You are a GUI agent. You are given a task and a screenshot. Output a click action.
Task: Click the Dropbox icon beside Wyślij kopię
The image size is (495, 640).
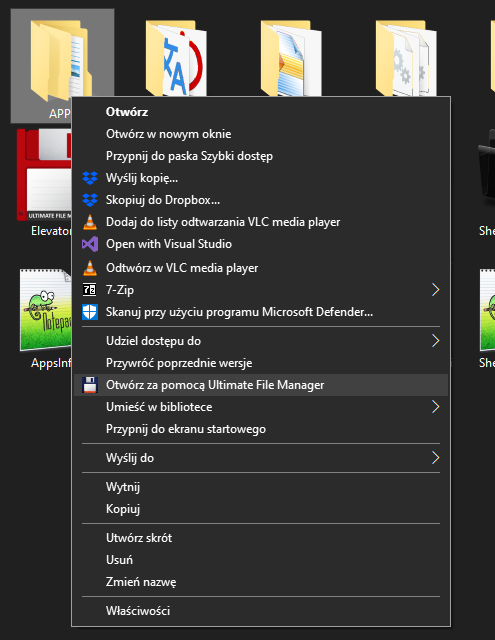click(x=90, y=178)
